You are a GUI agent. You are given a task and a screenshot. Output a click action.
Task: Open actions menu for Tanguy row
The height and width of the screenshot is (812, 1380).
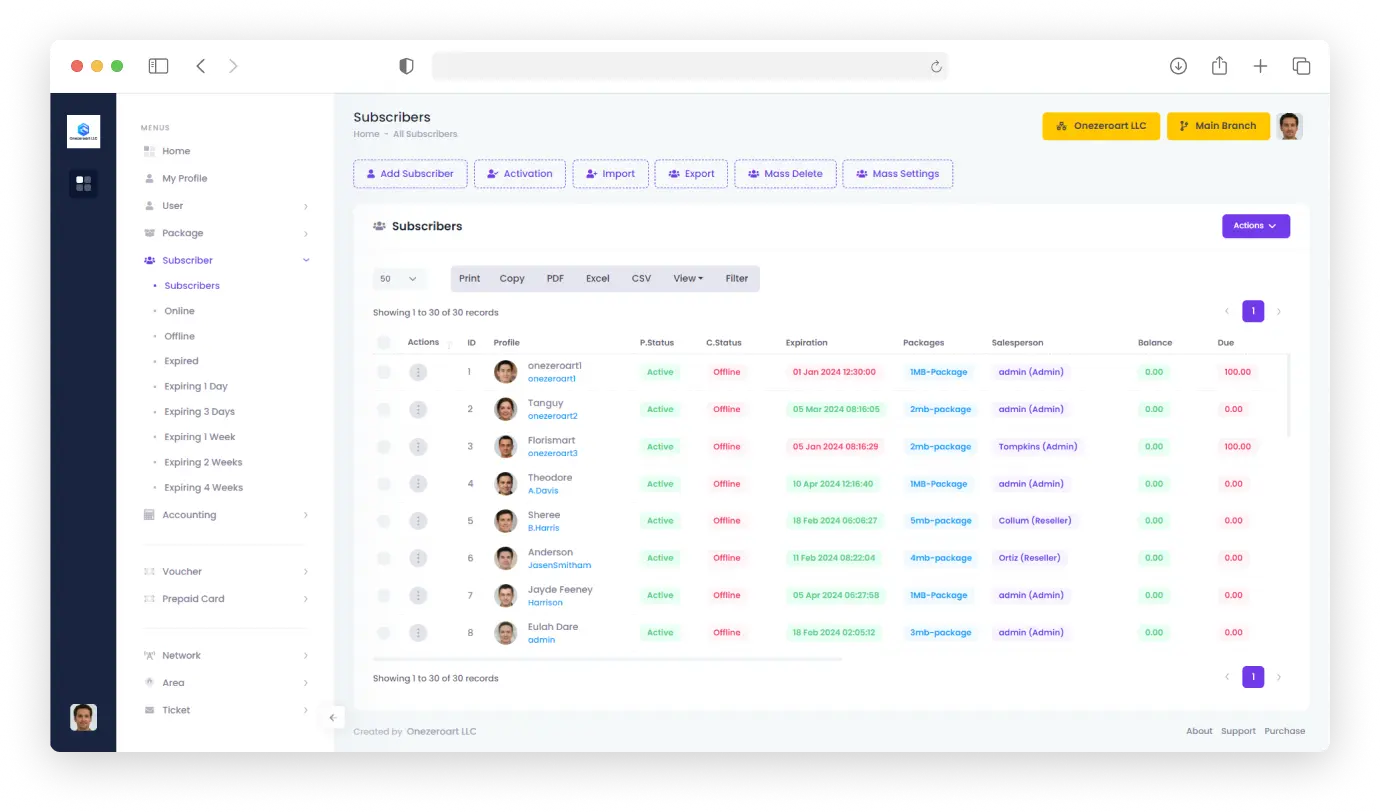pos(418,409)
